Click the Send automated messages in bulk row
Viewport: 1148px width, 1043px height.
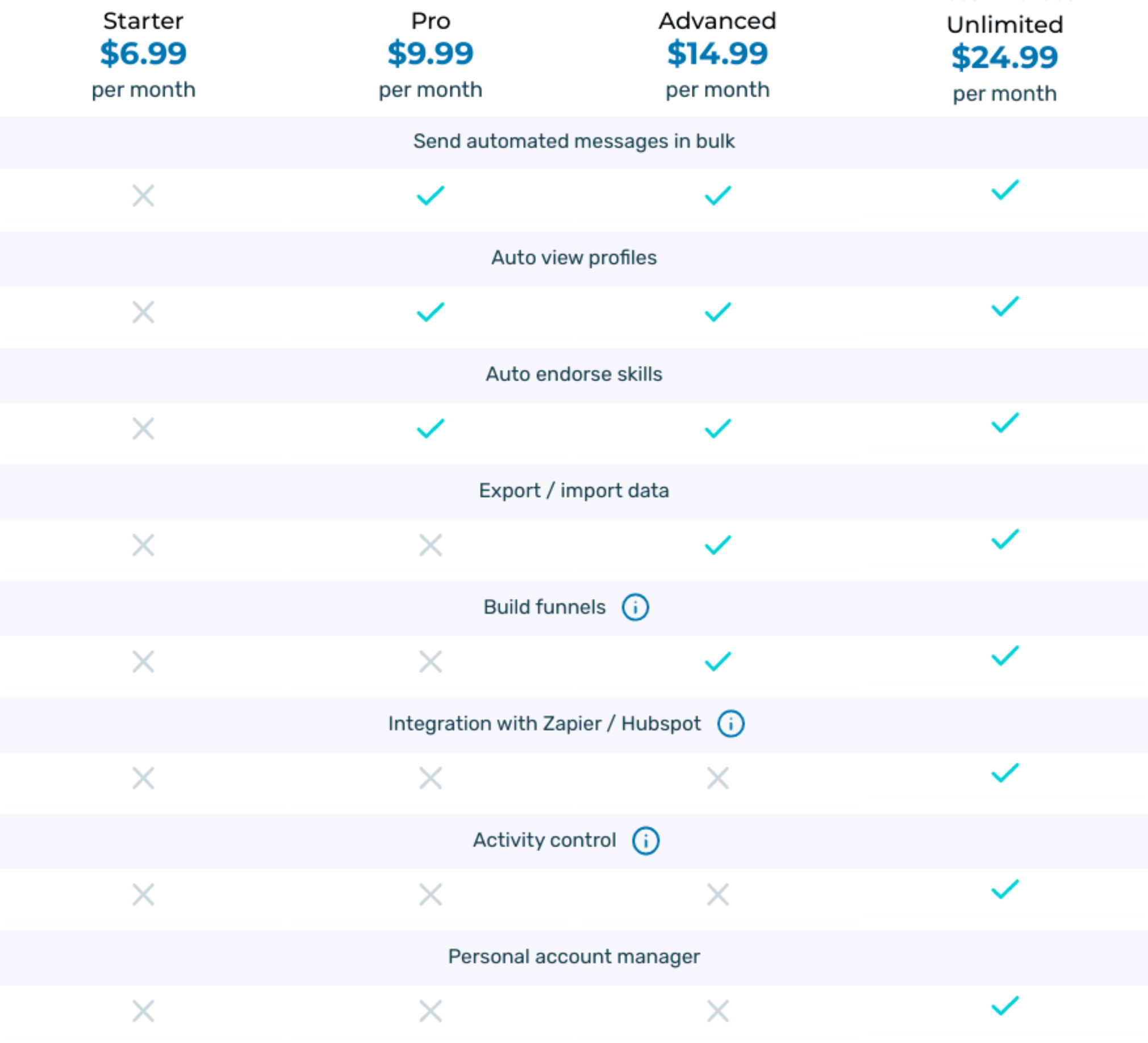[574, 141]
